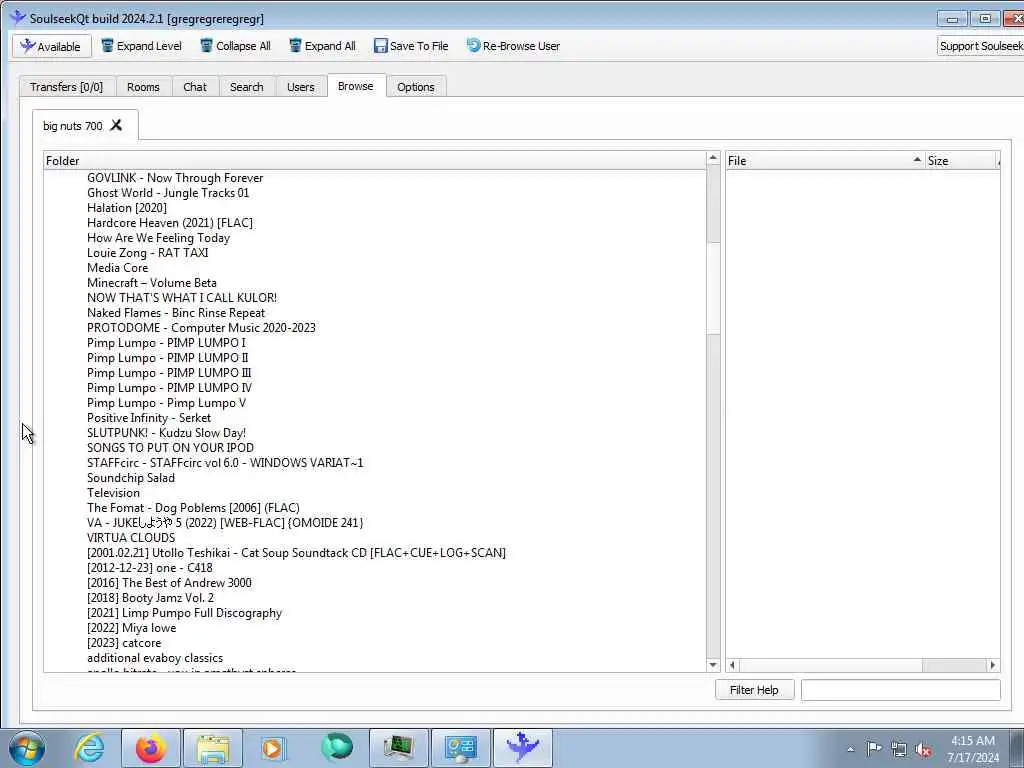Select STAFFcirc vol 6.0 WINDOWS VARIAT~1 folder

click(225, 463)
